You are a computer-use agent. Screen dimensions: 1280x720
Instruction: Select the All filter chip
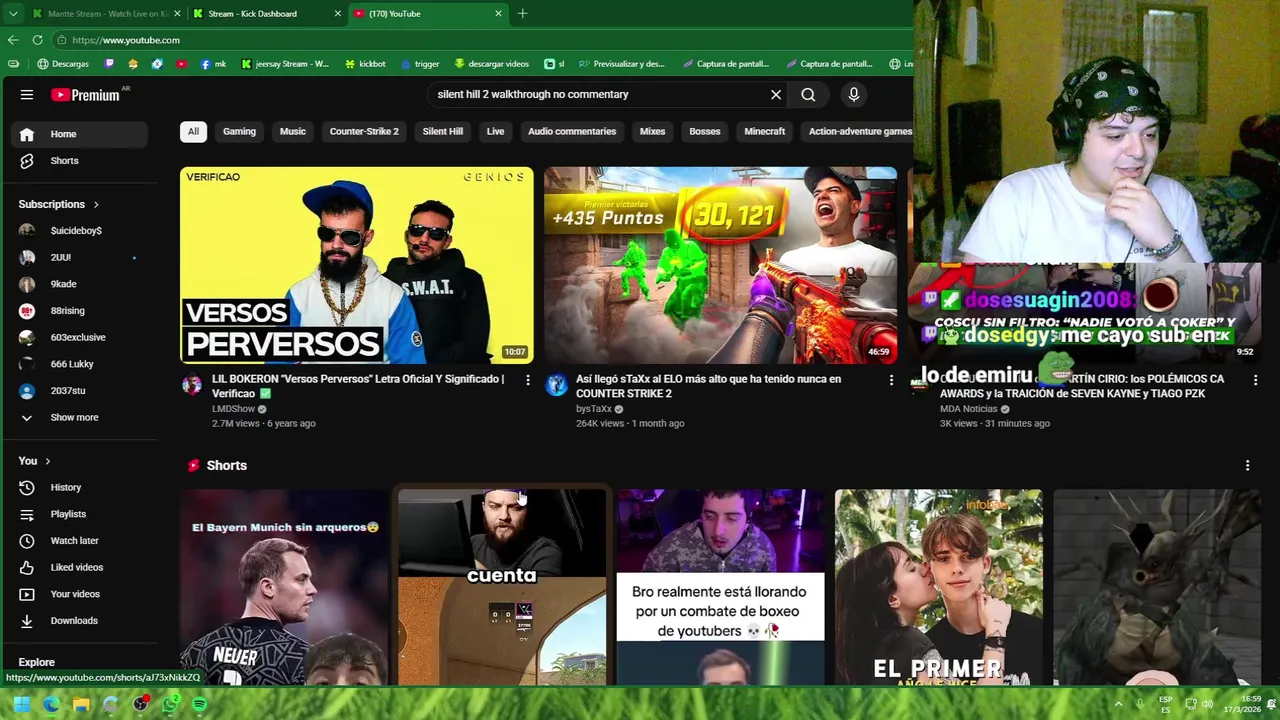[x=193, y=131]
